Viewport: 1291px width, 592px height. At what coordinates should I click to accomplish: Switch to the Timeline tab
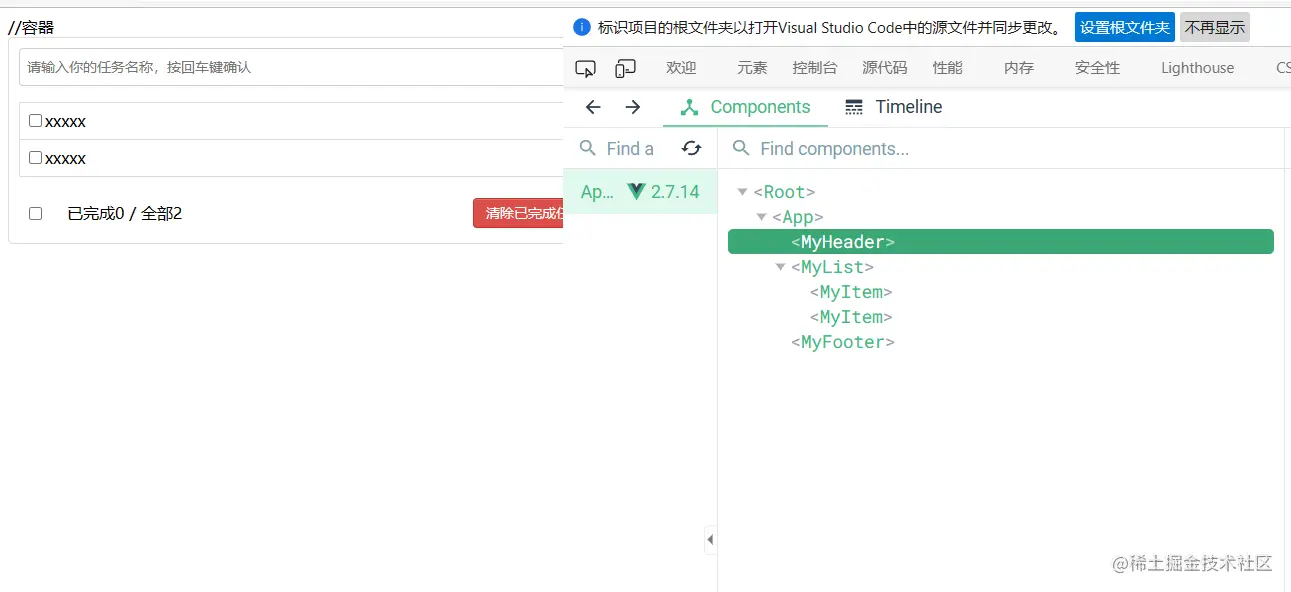tap(893, 107)
